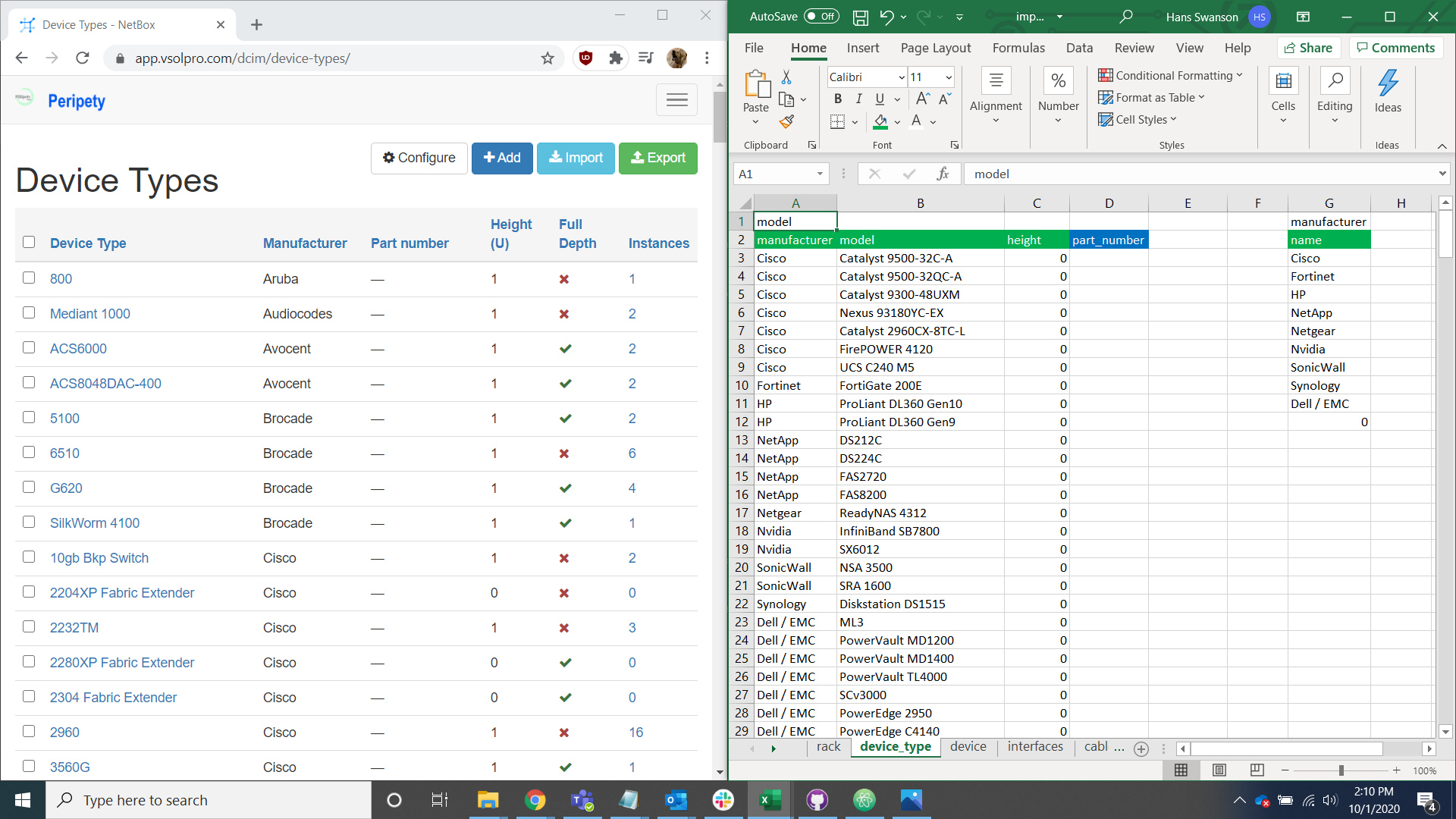This screenshot has height=819, width=1456.
Task: Expand the Cell Styles menu
Action: point(1137,120)
